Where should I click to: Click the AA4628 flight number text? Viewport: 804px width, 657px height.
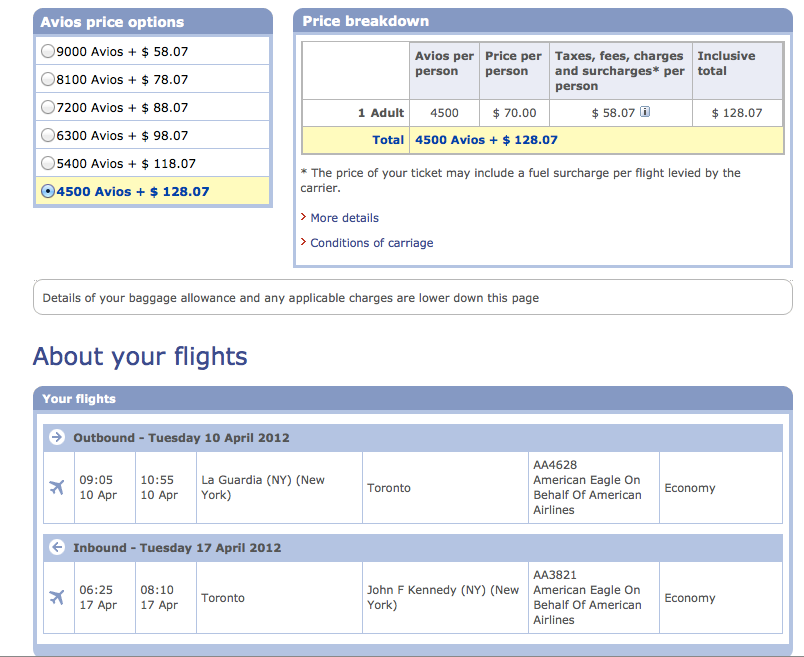554,465
